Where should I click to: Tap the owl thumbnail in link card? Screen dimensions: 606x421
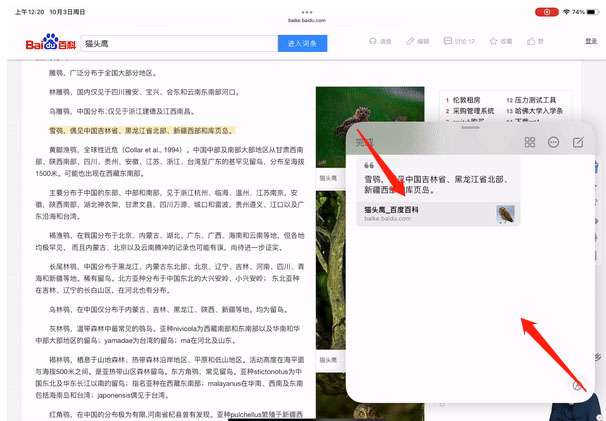pos(506,214)
